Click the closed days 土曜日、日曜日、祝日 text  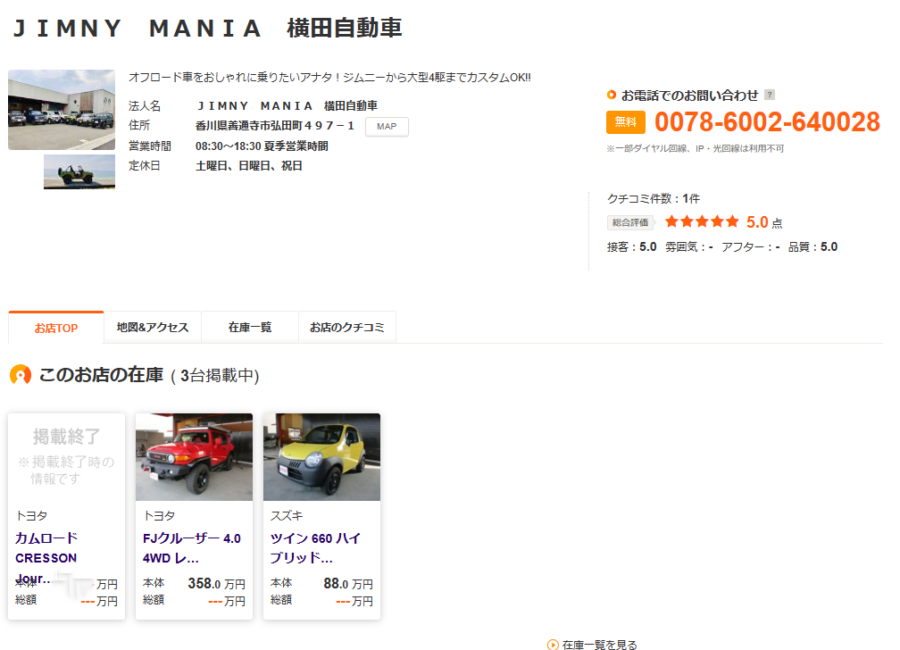(249, 166)
